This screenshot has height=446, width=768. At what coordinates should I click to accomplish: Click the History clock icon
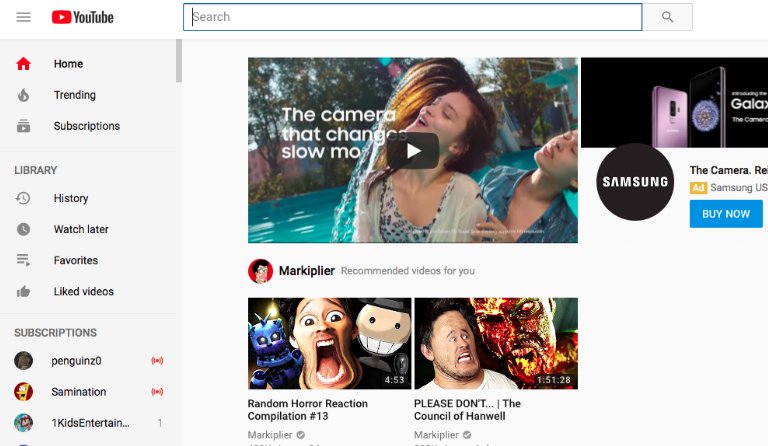click(23, 198)
